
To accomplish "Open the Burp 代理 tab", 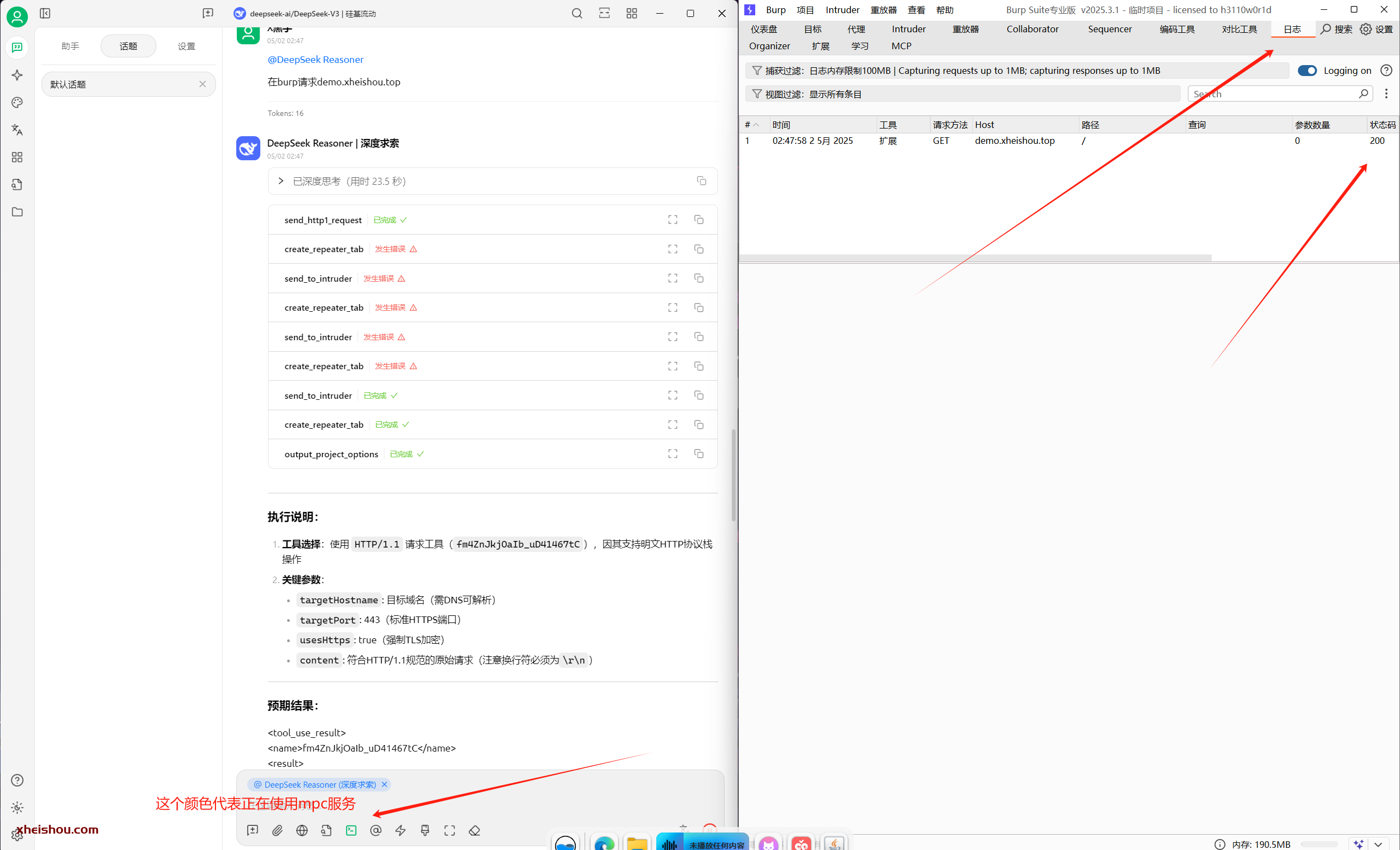I will 856,29.
